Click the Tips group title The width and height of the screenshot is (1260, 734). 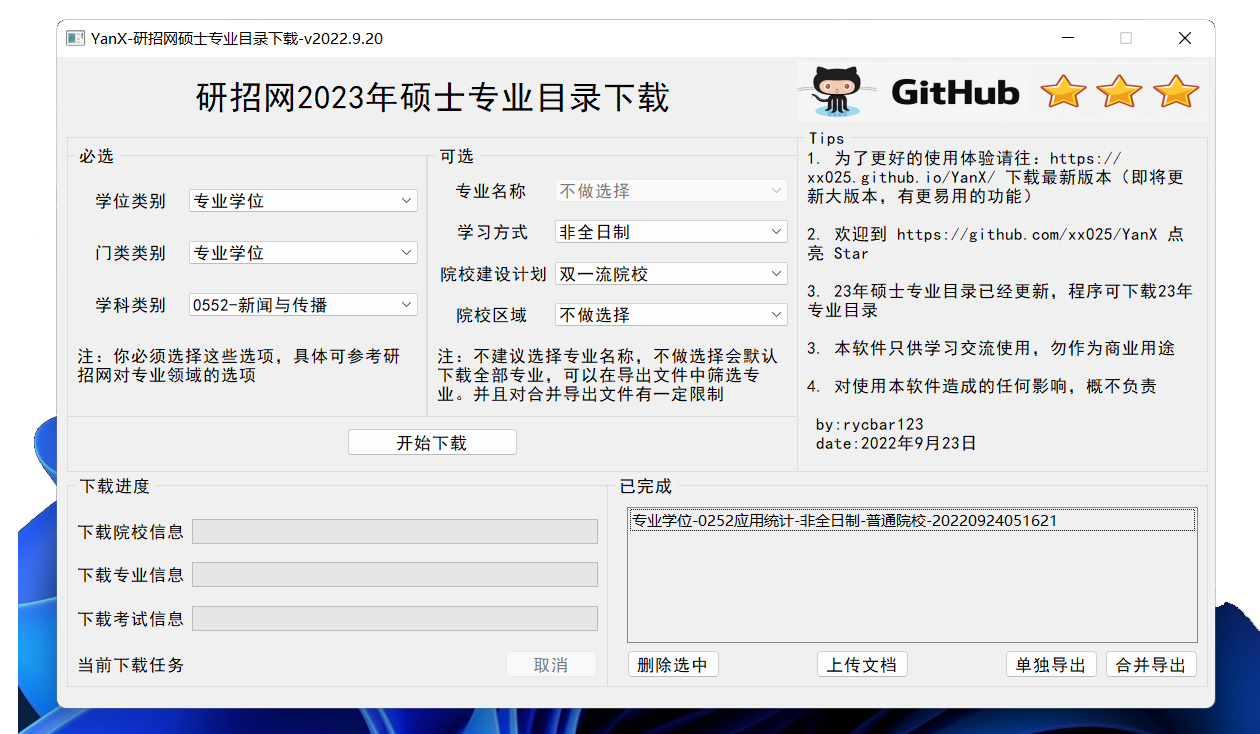tap(827, 139)
